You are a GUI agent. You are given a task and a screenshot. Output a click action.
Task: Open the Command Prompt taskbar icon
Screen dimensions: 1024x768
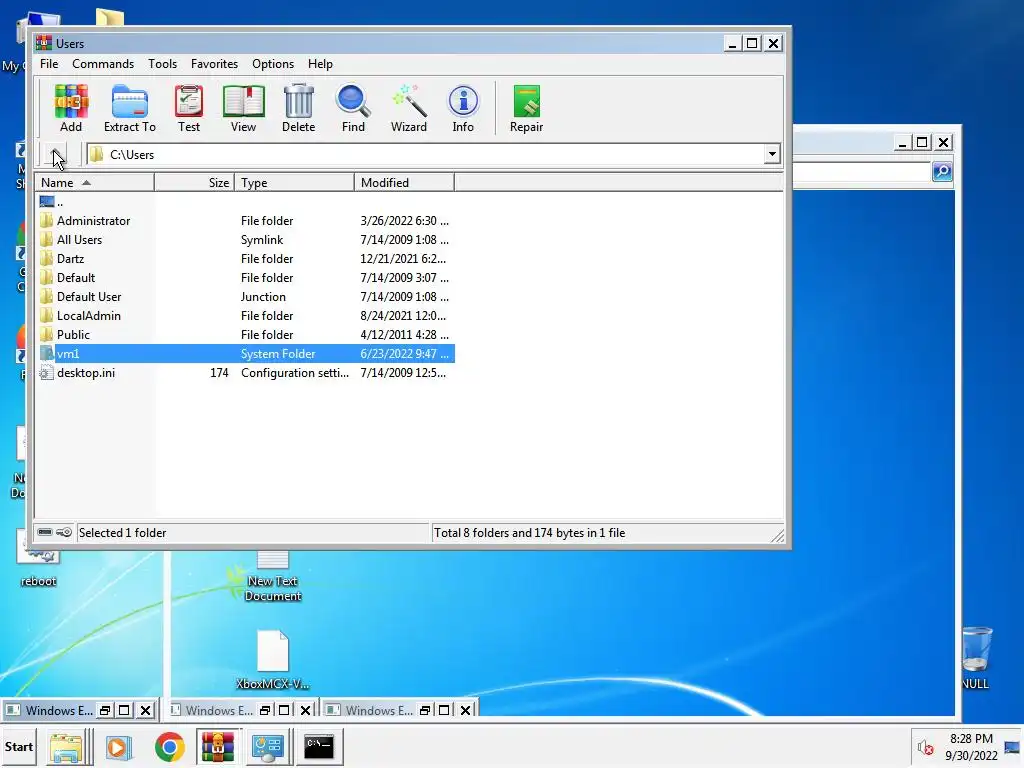[x=319, y=747]
